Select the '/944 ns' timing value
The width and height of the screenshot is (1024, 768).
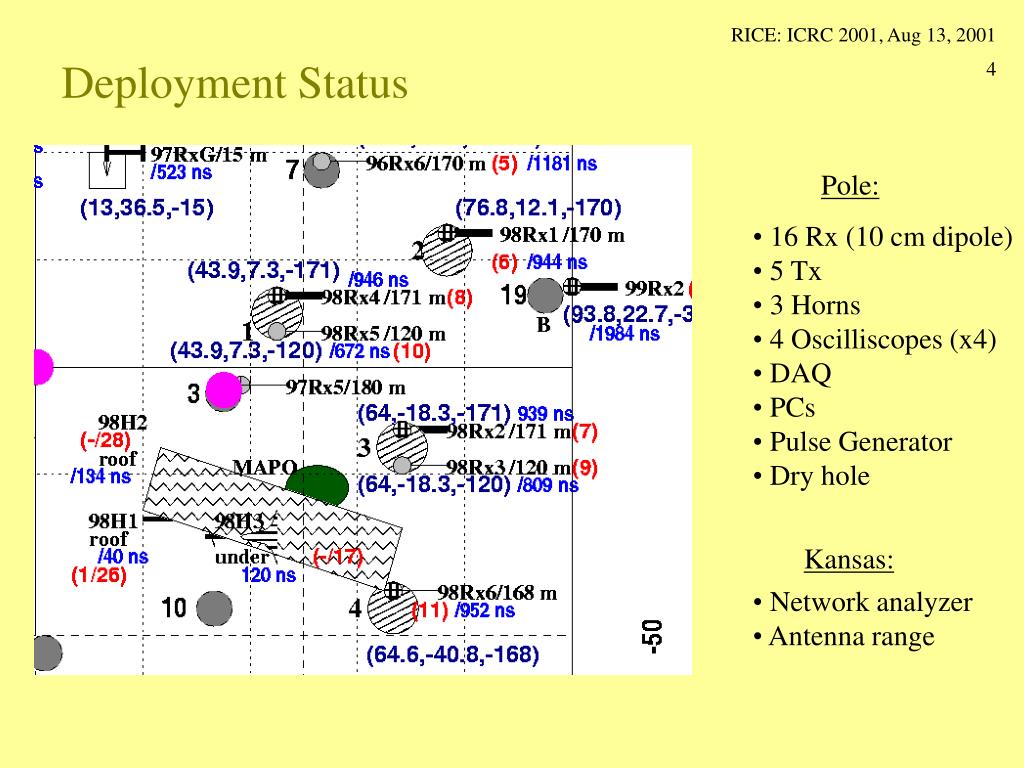point(557,263)
